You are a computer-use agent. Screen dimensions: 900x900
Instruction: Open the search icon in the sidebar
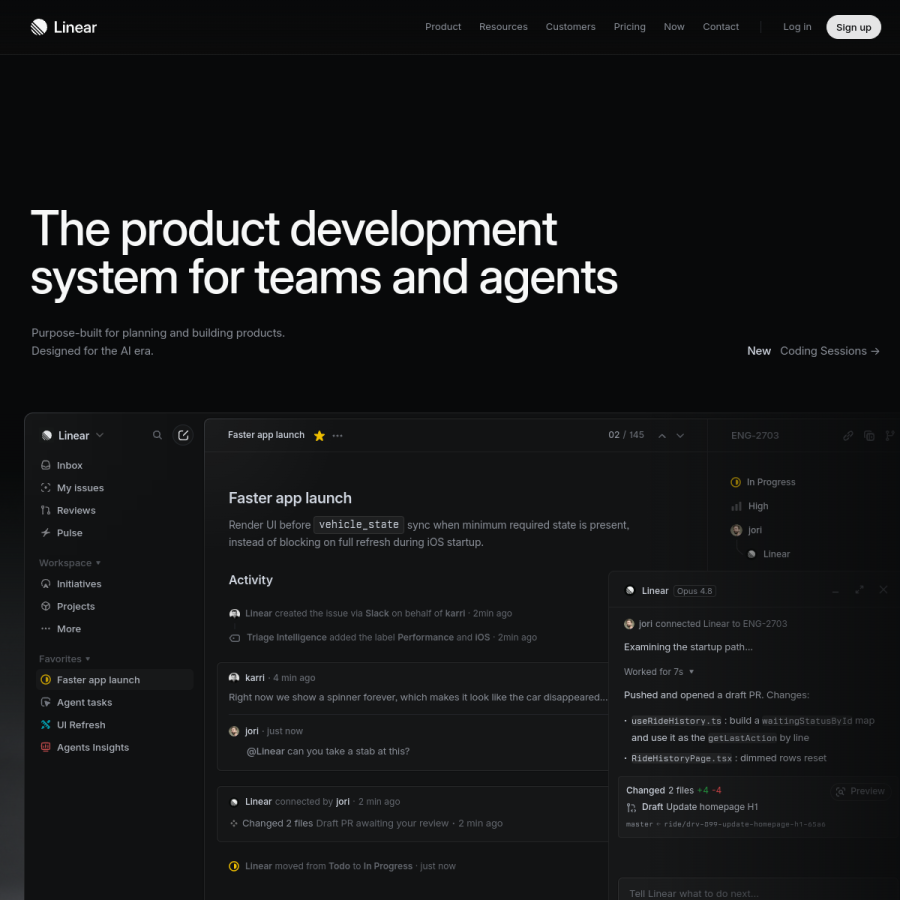[157, 435]
